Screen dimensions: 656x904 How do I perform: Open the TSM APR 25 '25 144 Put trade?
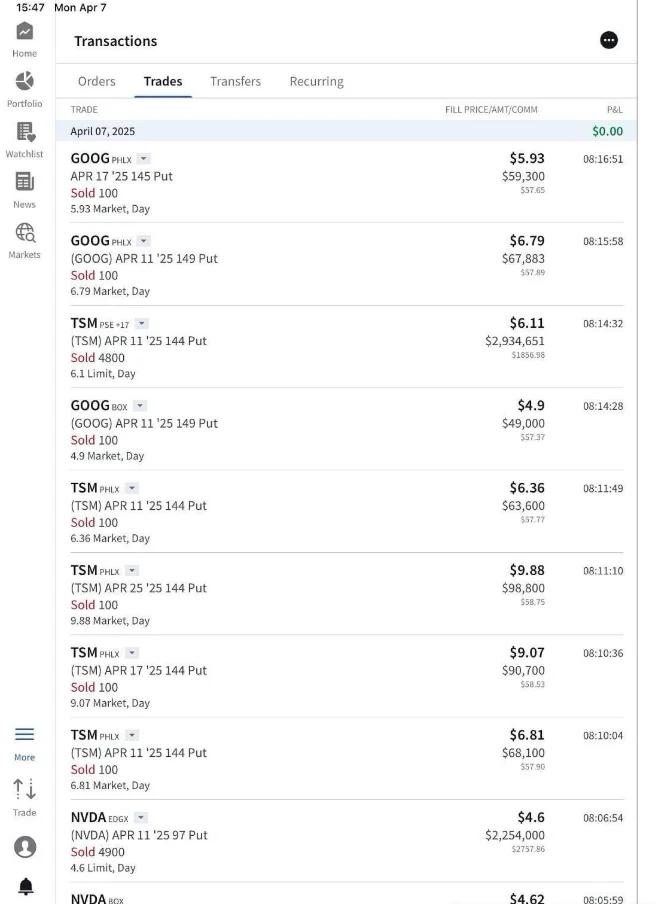point(346,594)
